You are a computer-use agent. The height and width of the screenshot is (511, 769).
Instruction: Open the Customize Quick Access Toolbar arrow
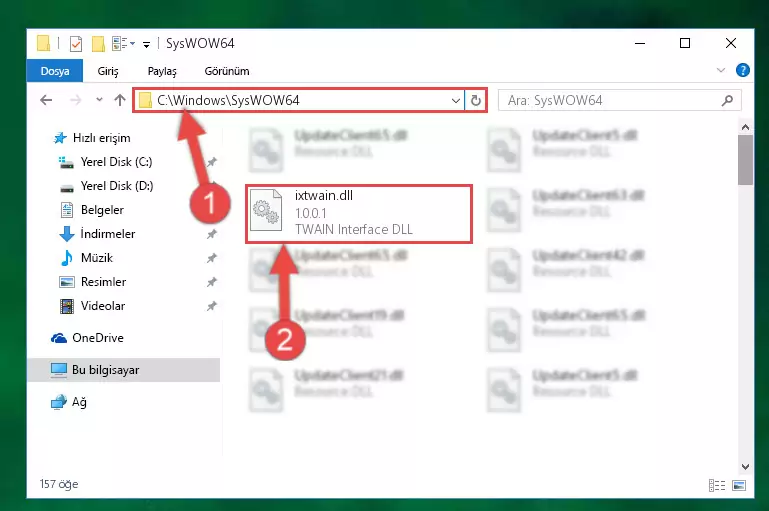click(x=146, y=45)
